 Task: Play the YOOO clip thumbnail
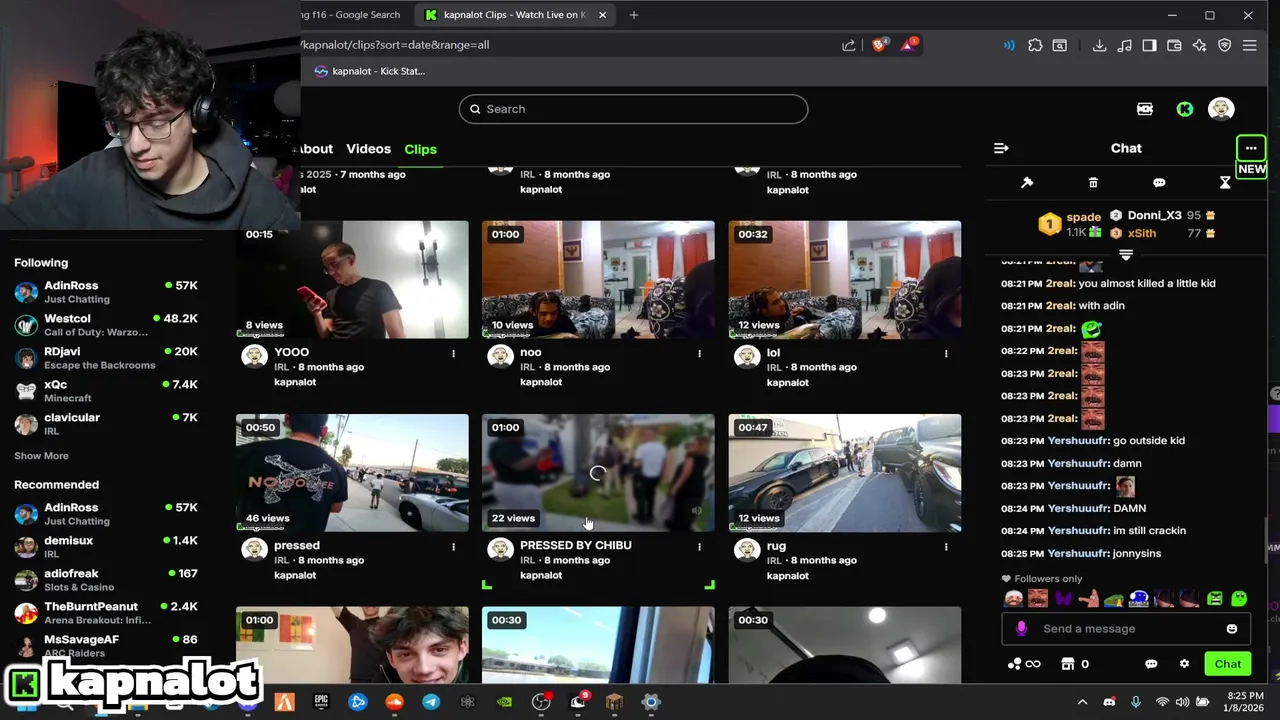click(352, 280)
